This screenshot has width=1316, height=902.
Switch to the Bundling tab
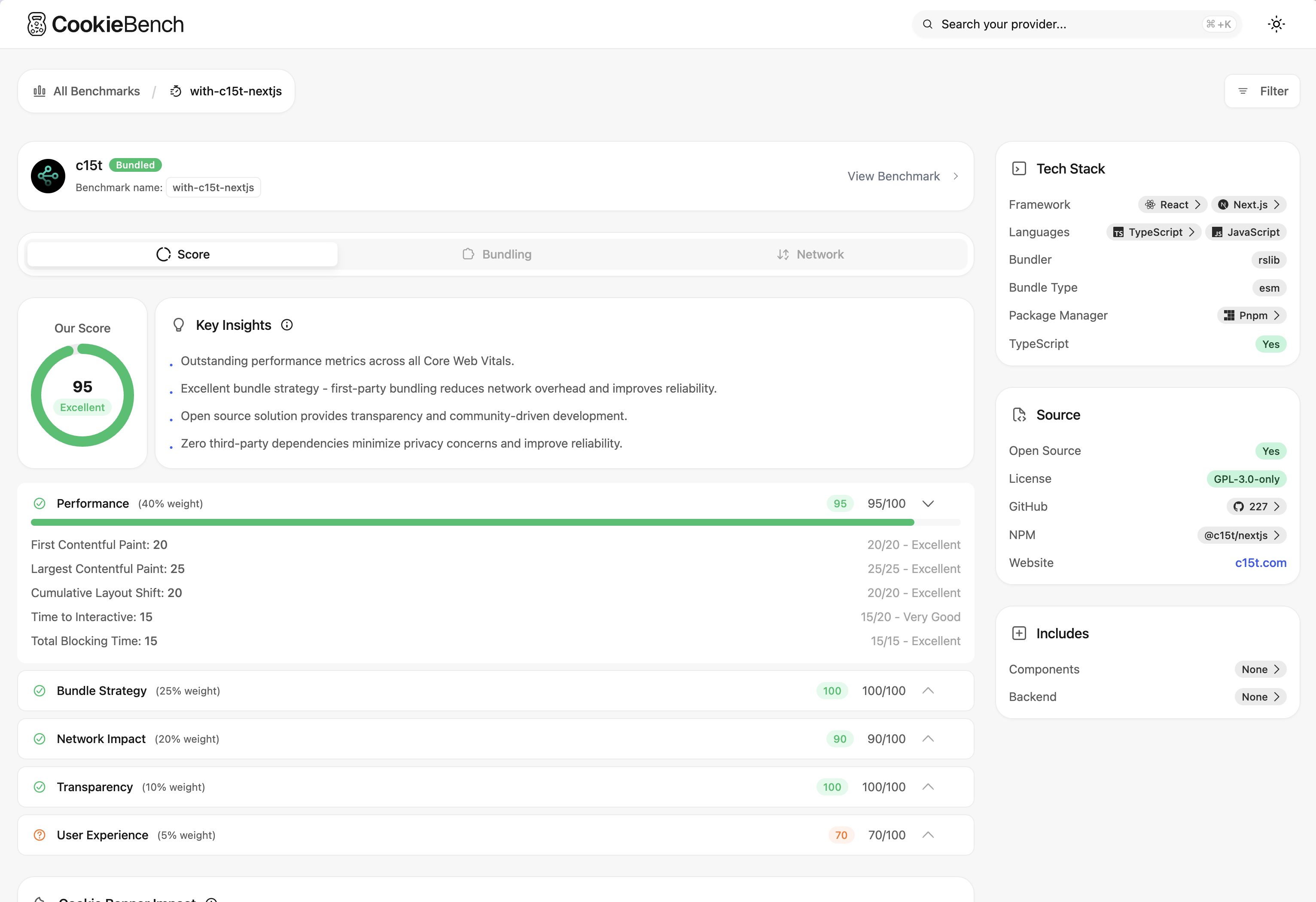click(497, 254)
